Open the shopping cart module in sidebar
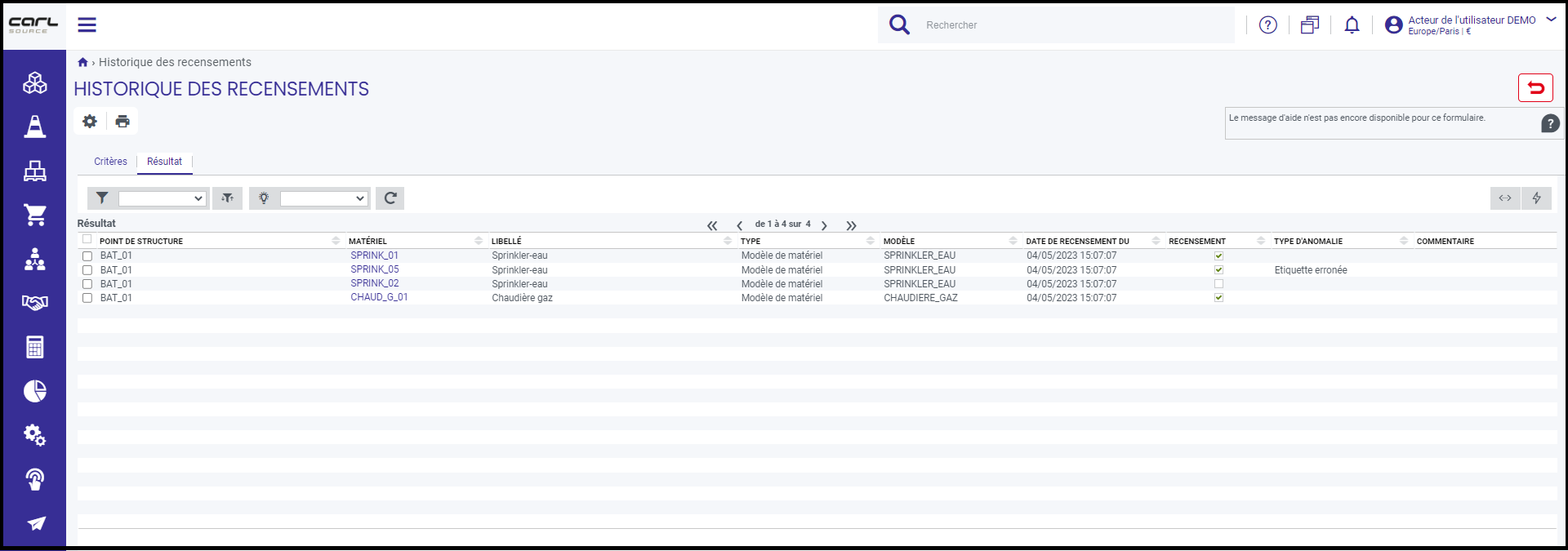Viewport: 1568px width, 551px height. (x=35, y=215)
